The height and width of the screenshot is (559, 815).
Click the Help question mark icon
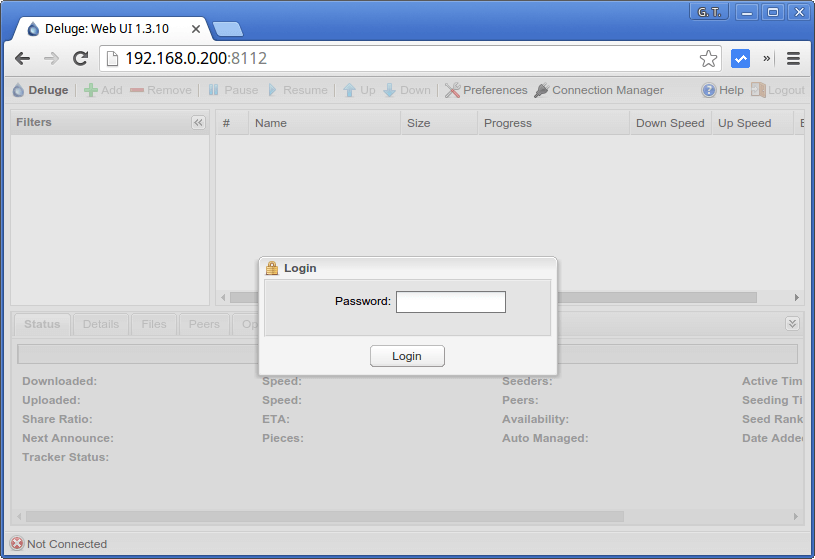tap(709, 90)
